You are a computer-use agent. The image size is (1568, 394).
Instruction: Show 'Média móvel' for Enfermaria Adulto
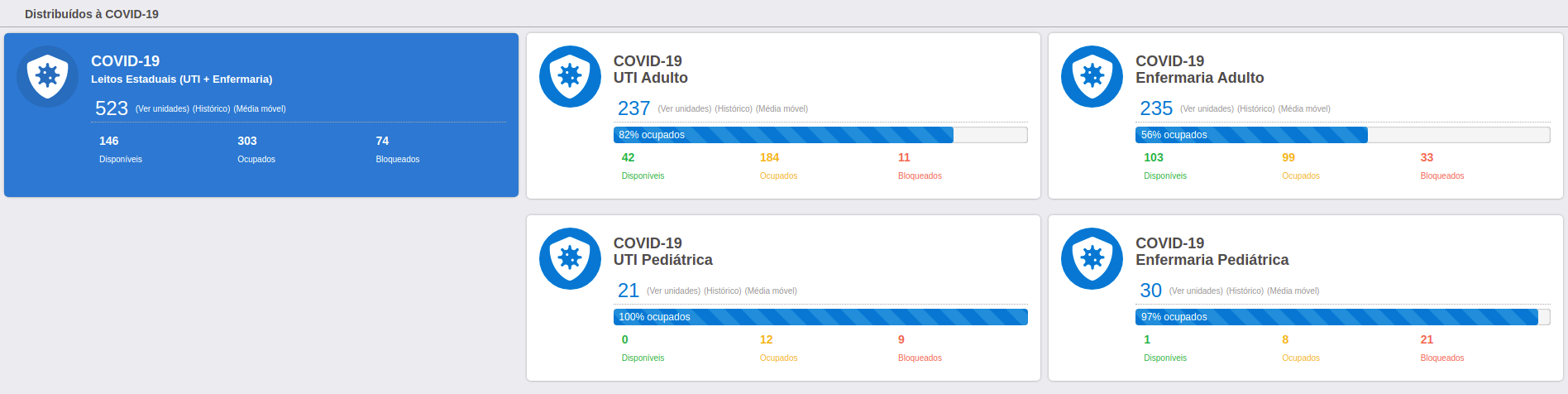pos(1304,109)
